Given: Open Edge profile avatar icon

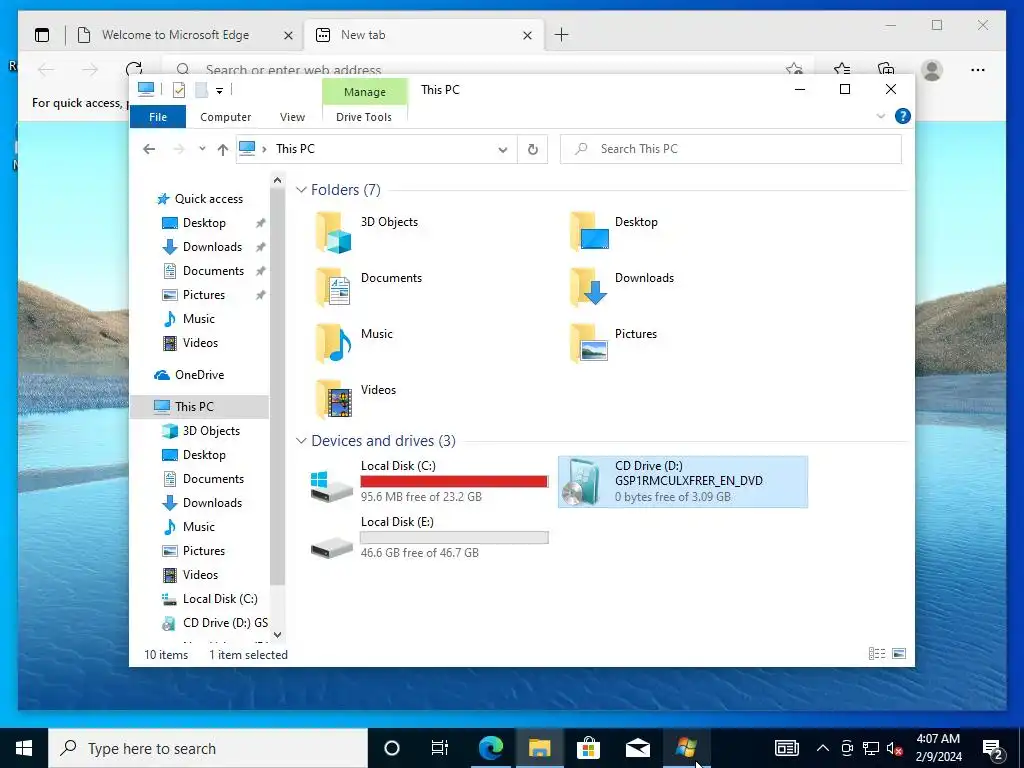Looking at the screenshot, I should (x=932, y=70).
